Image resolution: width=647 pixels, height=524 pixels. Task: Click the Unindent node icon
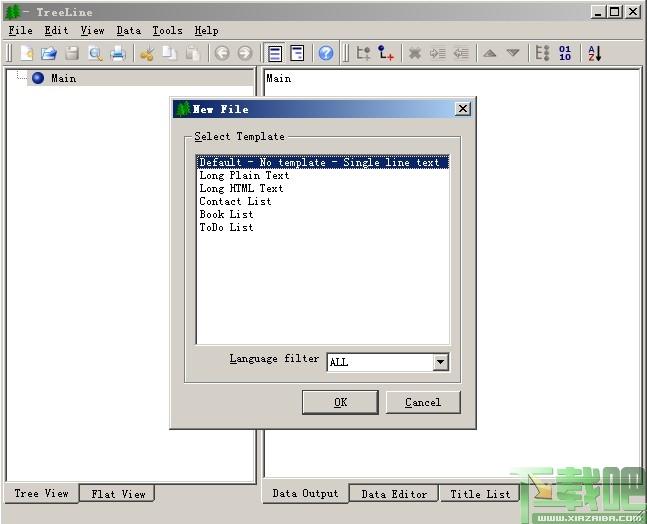tap(461, 53)
